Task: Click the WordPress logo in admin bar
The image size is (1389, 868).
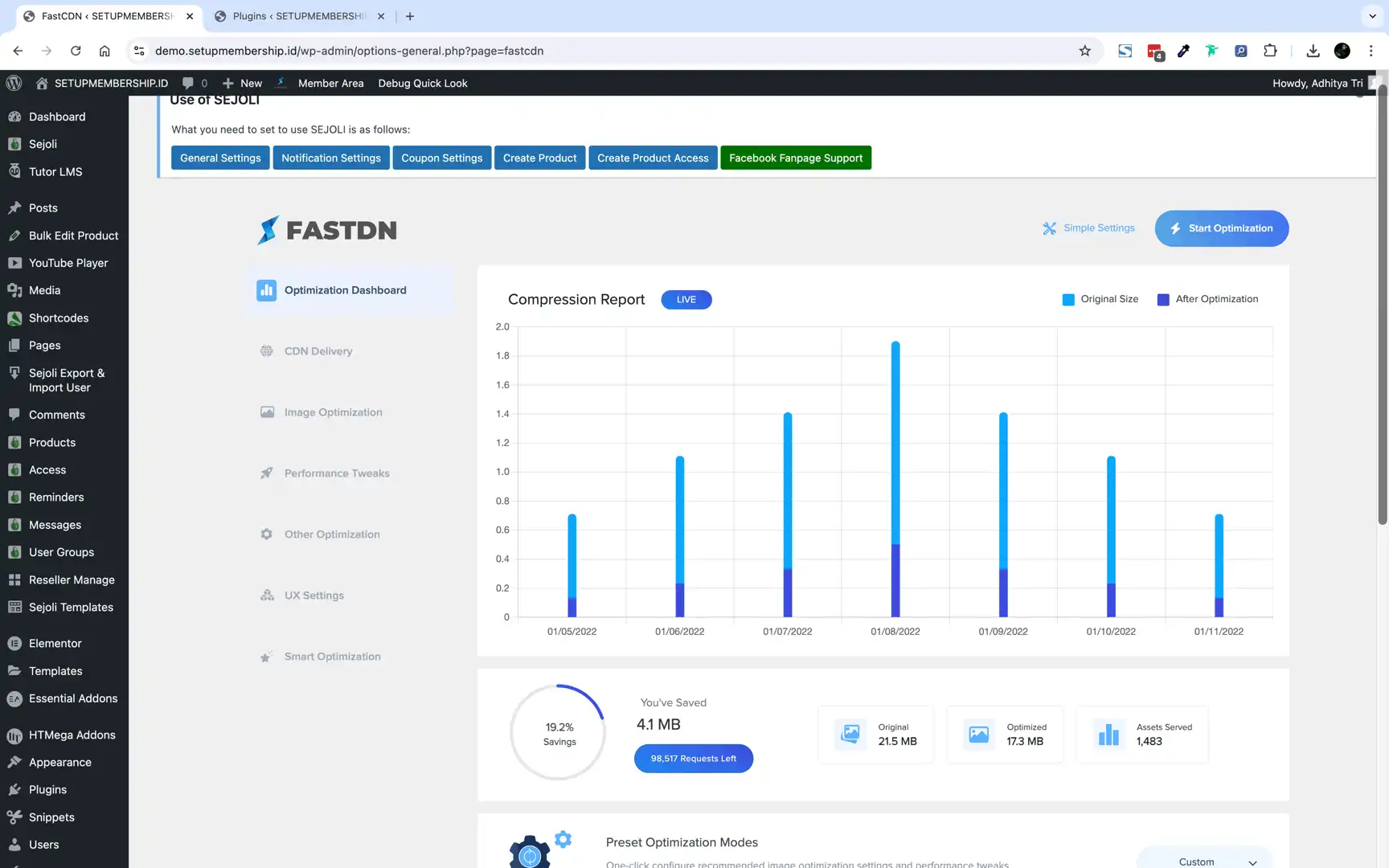Action: (14, 83)
